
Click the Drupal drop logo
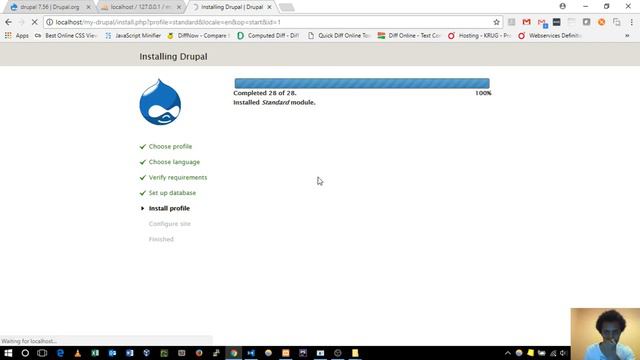pyautogui.click(x=160, y=102)
